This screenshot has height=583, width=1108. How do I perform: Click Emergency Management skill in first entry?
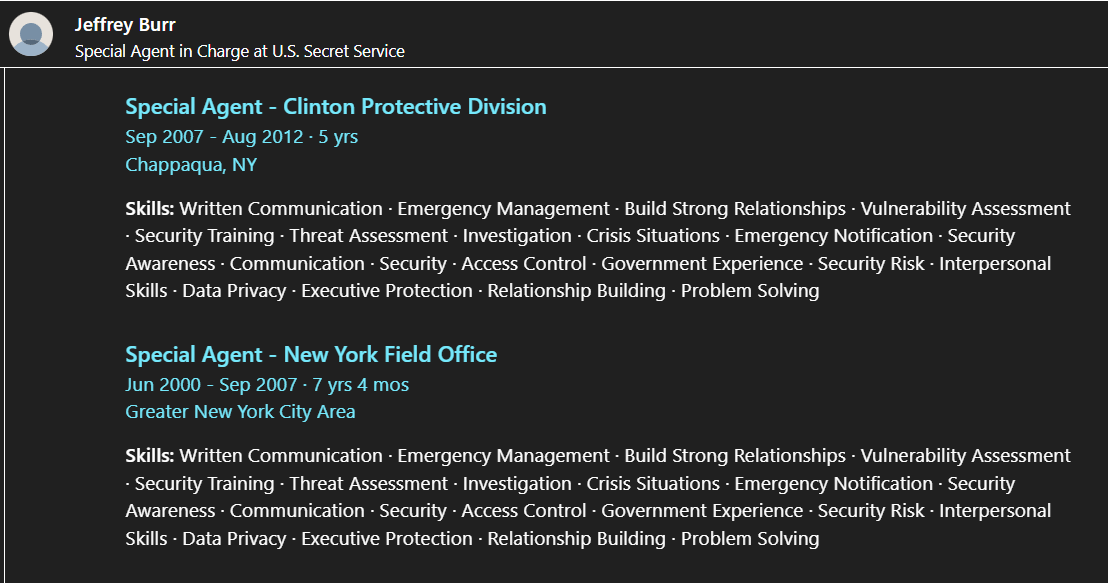(503, 208)
